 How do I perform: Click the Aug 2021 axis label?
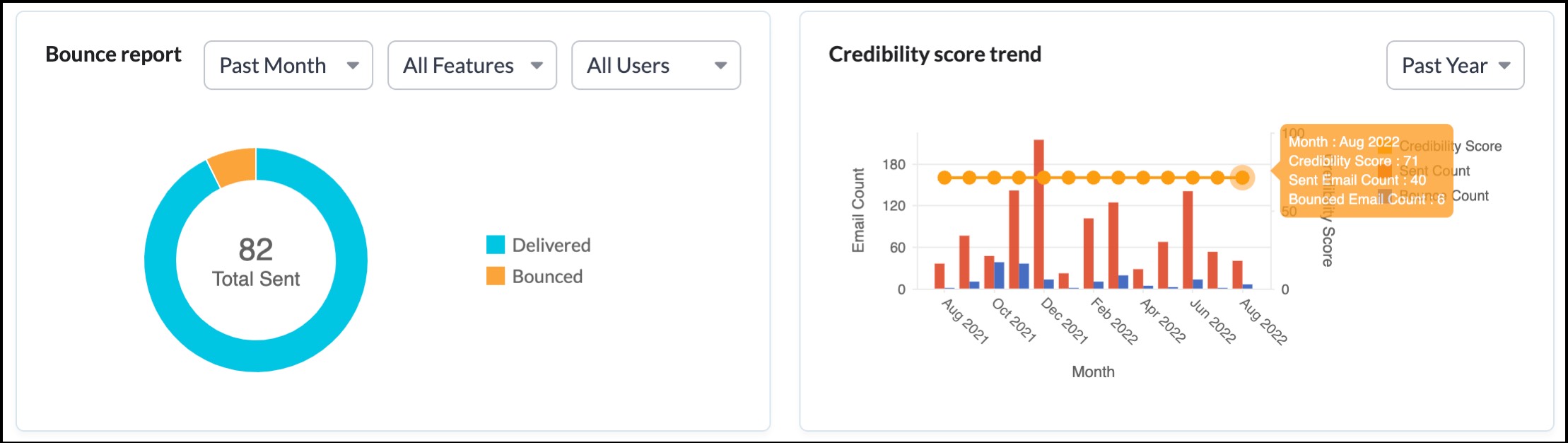click(964, 321)
